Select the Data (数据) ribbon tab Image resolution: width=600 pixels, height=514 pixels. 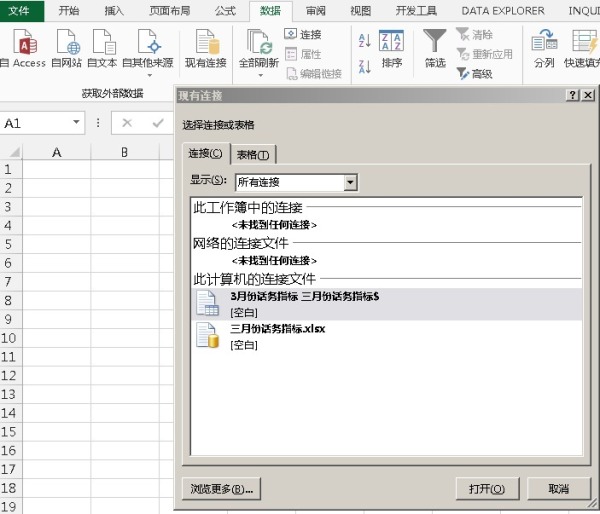[x=271, y=11]
